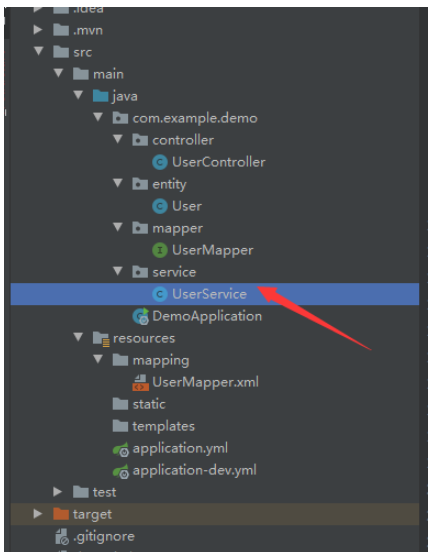Select the service package label
The height and width of the screenshot is (552, 431).
tap(174, 272)
